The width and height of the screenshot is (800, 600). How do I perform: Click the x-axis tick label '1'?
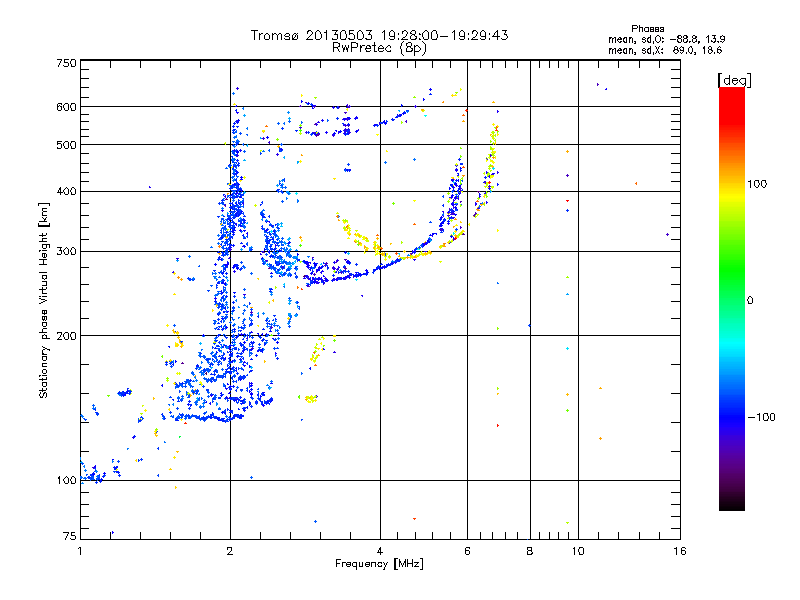point(80,551)
